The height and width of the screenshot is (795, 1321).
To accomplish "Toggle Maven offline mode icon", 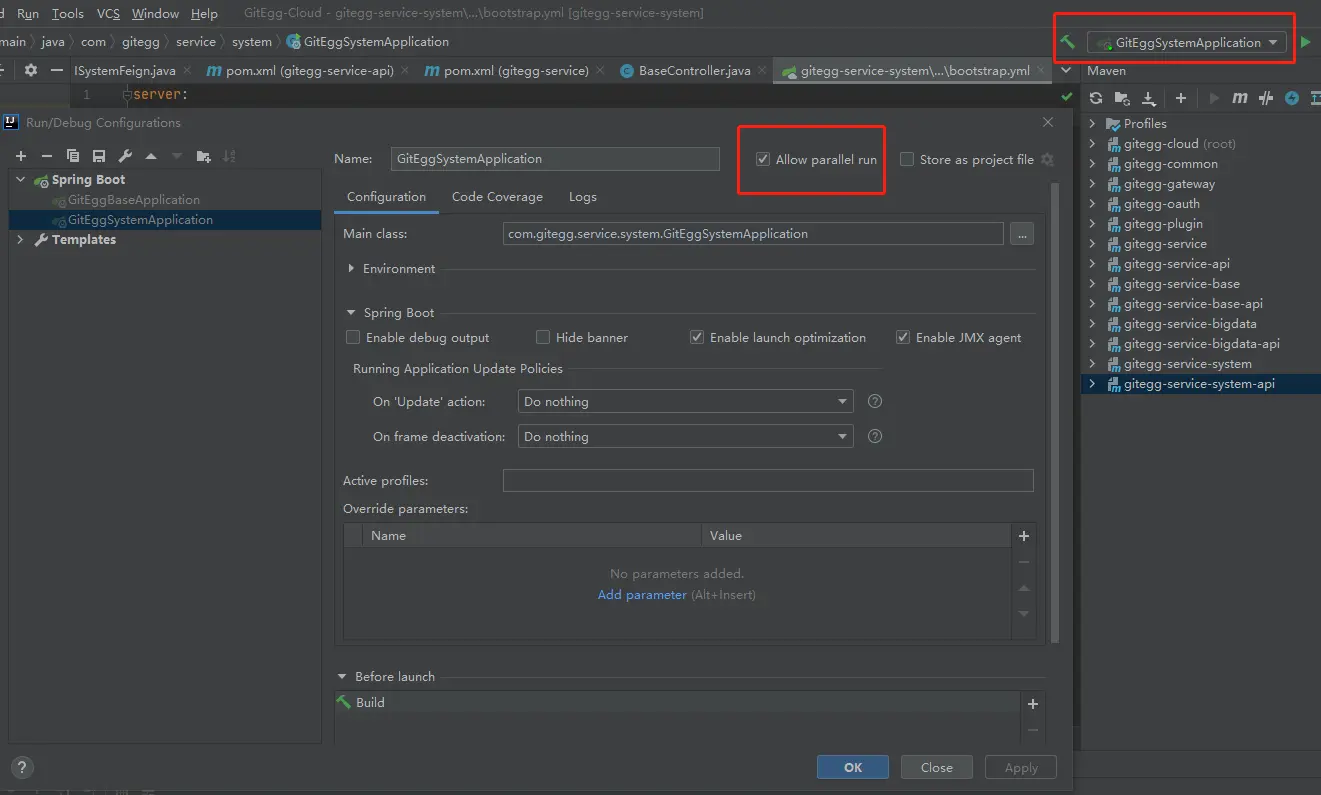I will [1266, 98].
